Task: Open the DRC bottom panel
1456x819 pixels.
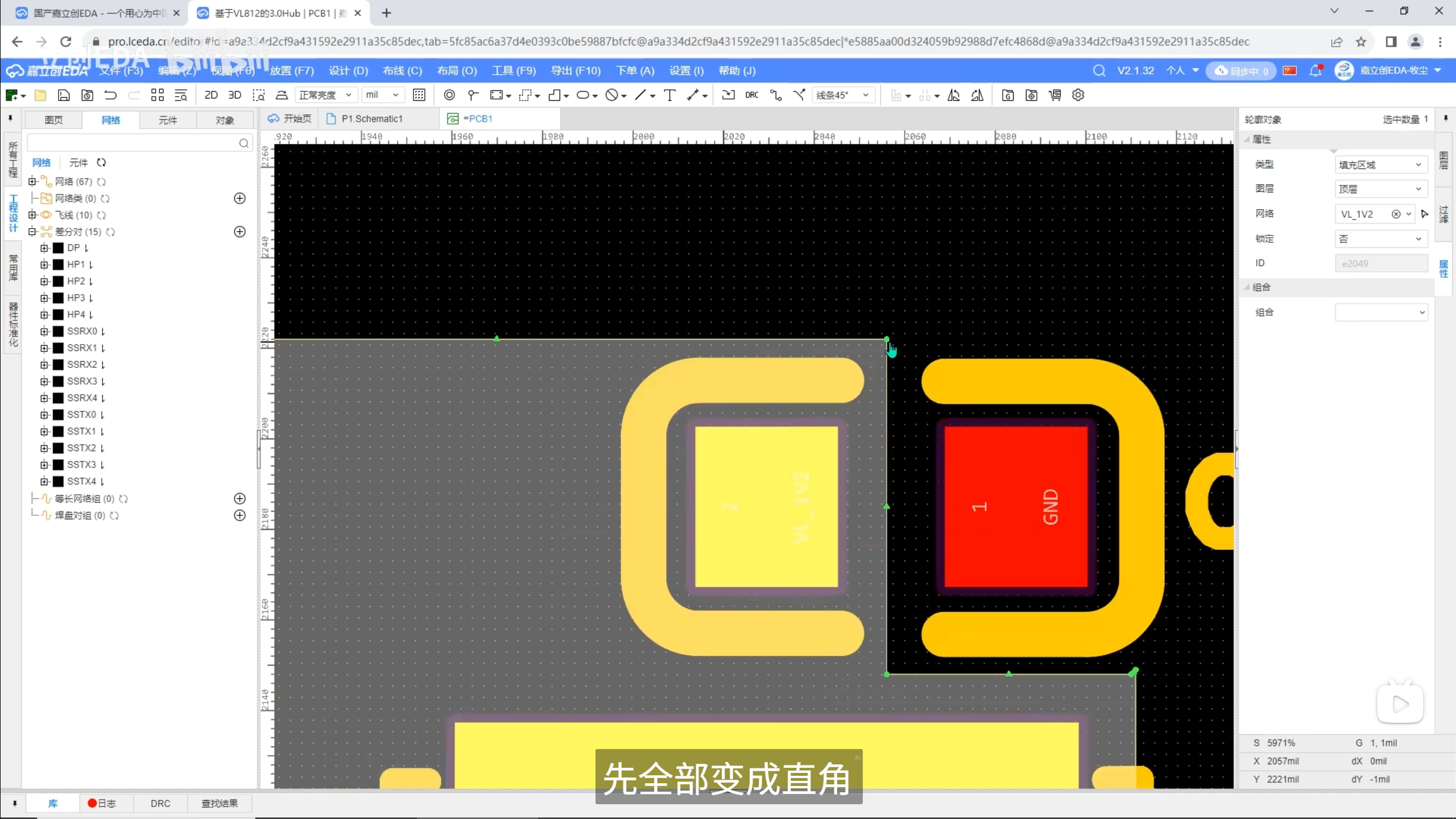Action: (160, 803)
